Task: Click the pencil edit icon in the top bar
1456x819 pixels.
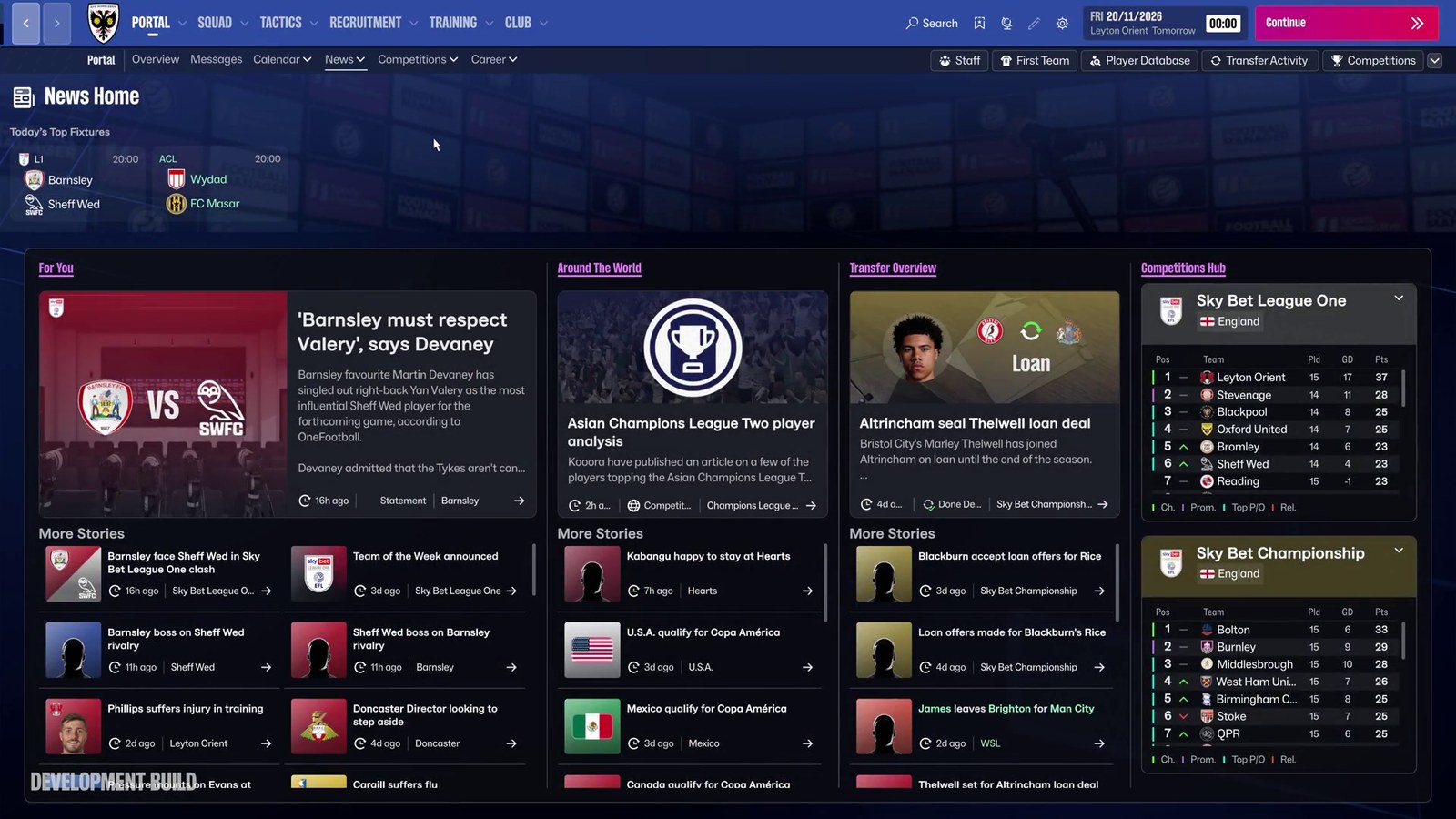Action: (1034, 23)
